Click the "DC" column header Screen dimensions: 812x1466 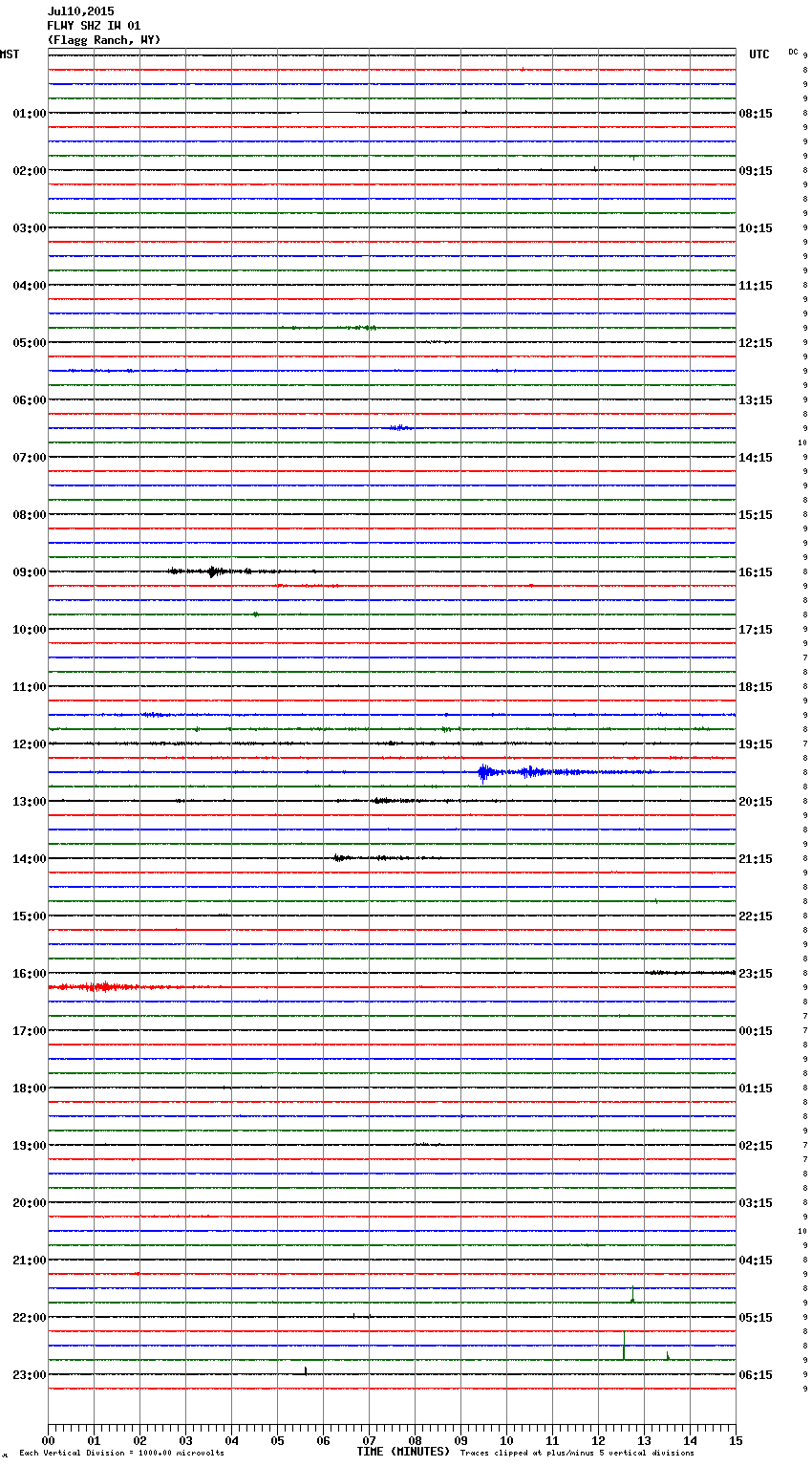793,52
